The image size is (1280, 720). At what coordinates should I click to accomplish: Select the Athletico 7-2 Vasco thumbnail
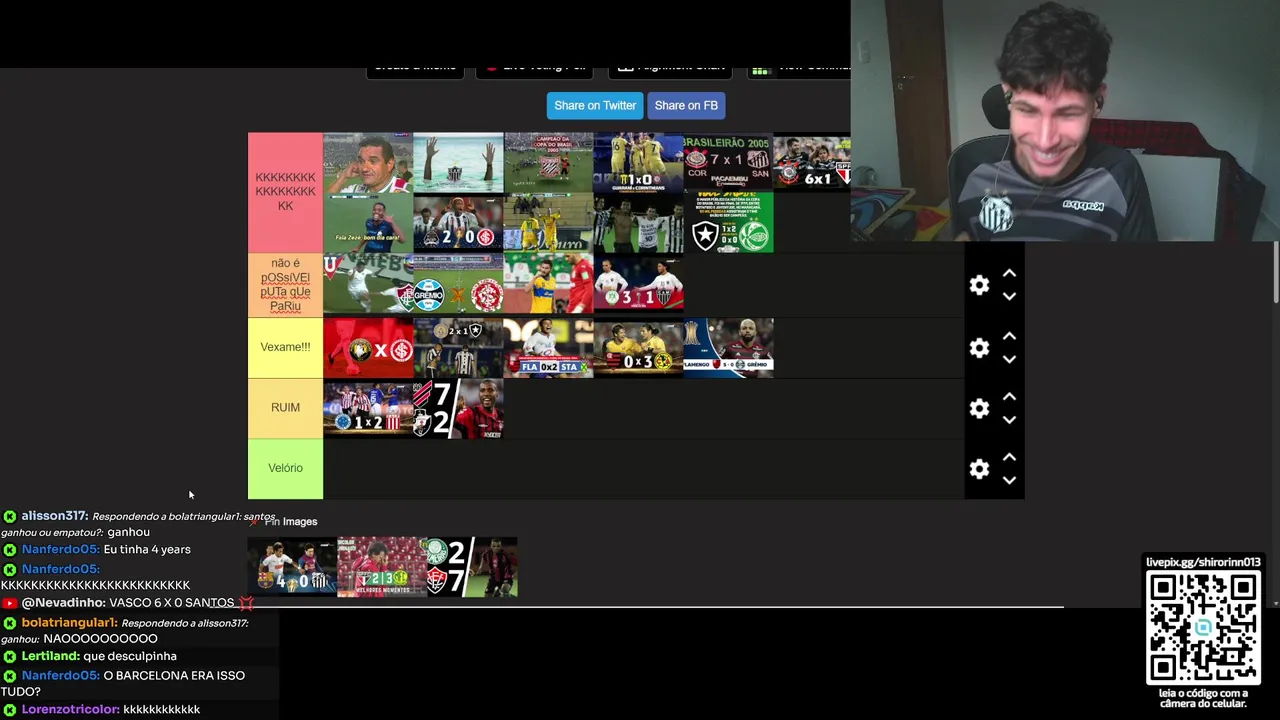click(458, 408)
